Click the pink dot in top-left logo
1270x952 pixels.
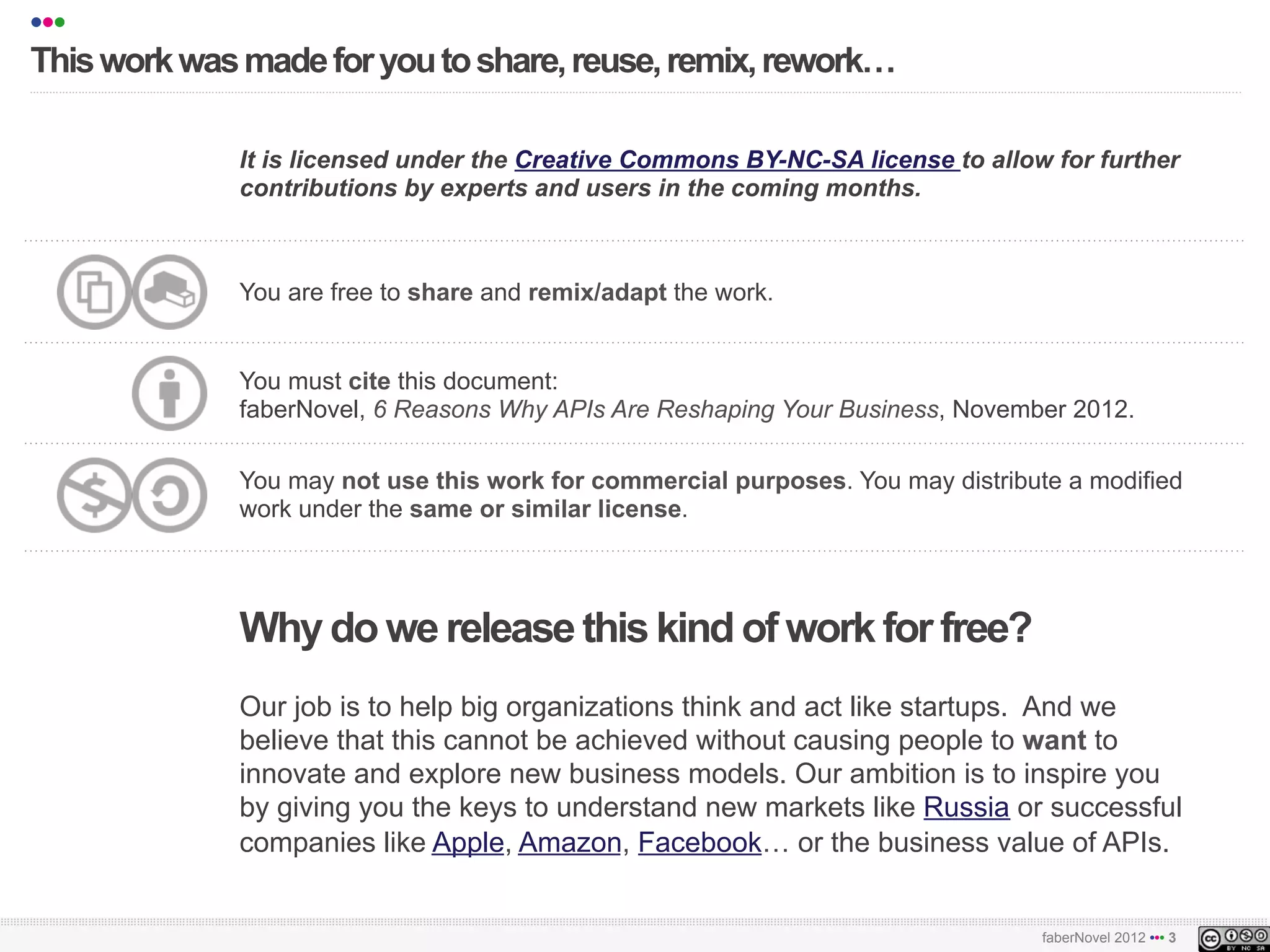click(x=48, y=22)
